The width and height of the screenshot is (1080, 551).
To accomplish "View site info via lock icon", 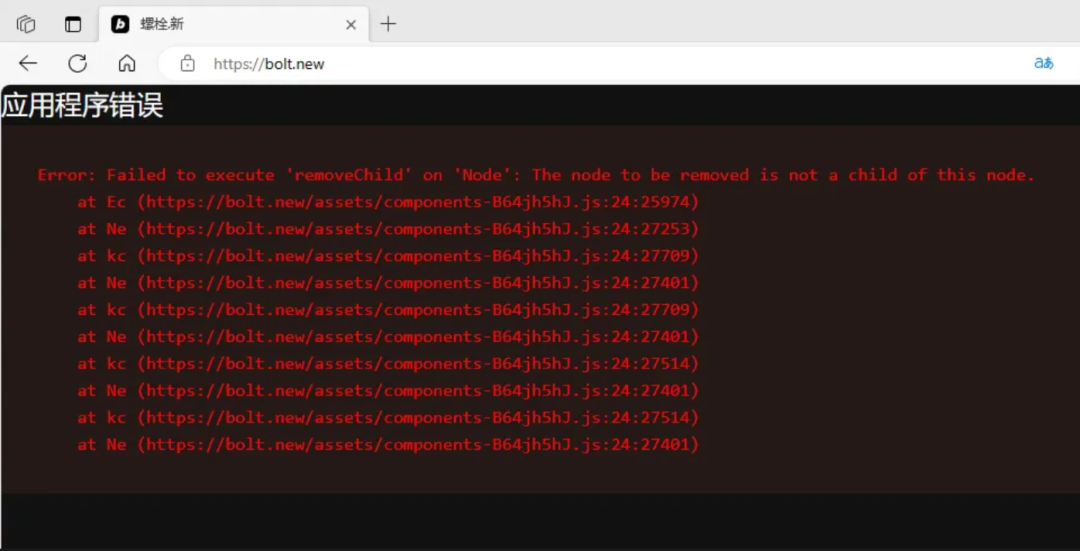I will [187, 63].
